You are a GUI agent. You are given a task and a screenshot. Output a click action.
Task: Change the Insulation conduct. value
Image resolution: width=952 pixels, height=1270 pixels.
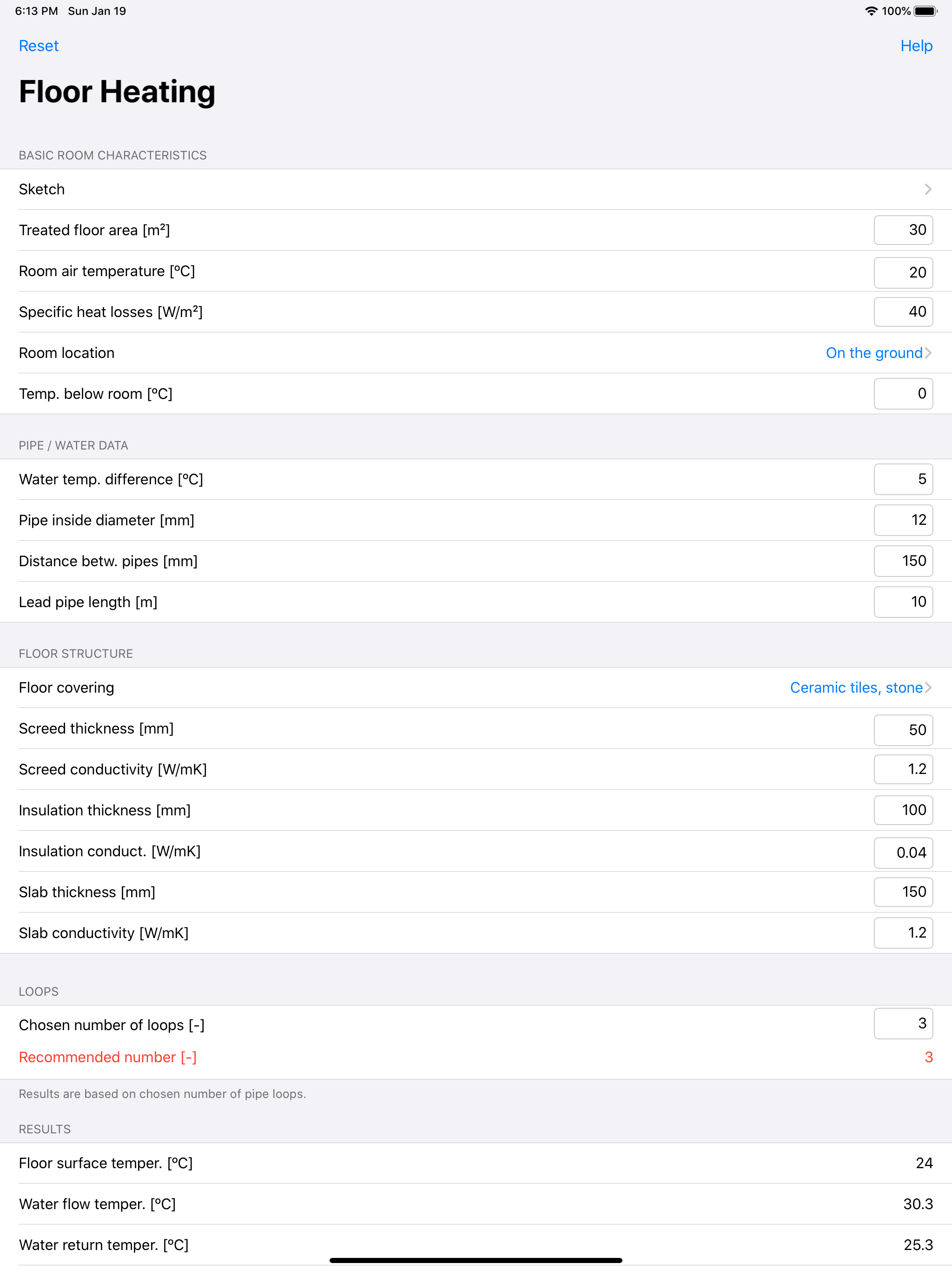point(903,853)
